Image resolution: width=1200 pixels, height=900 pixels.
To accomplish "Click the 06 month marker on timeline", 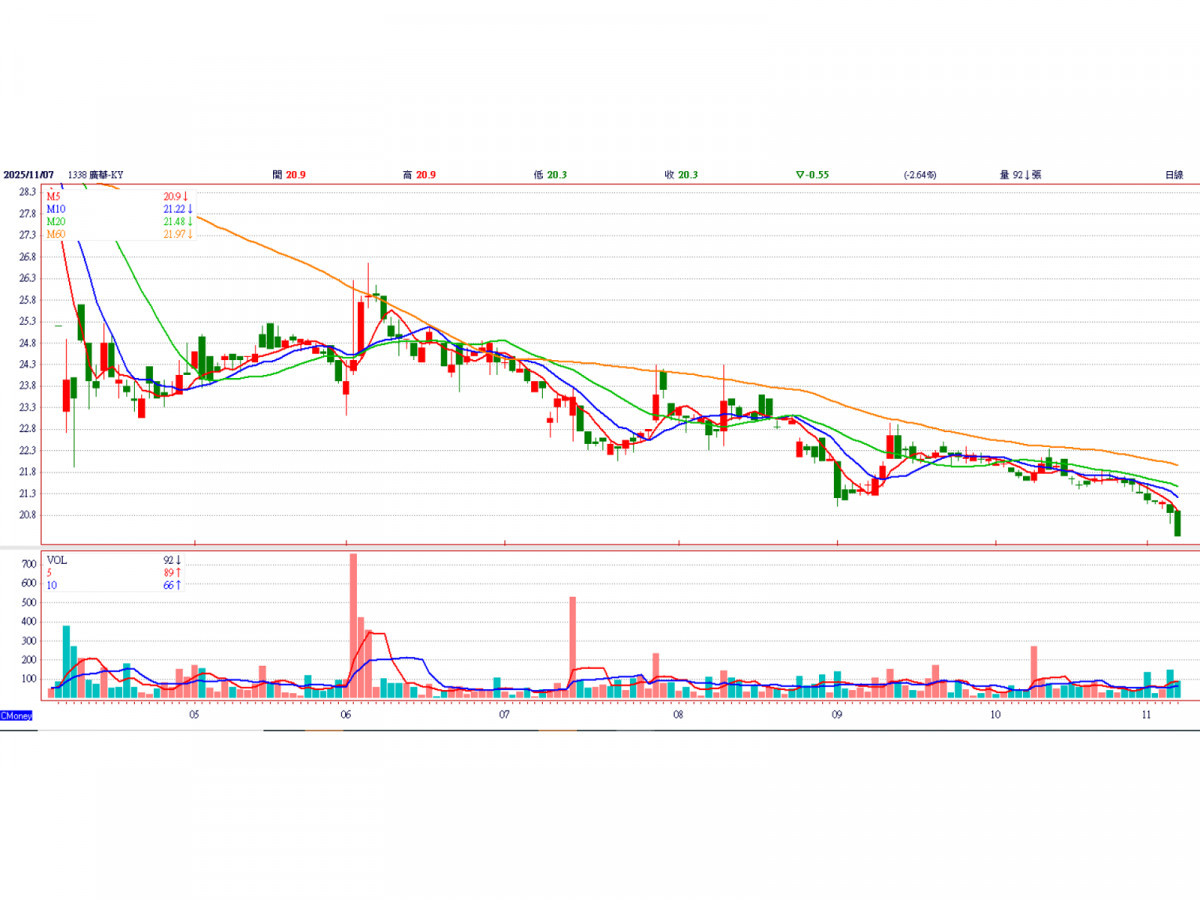I will (345, 716).
